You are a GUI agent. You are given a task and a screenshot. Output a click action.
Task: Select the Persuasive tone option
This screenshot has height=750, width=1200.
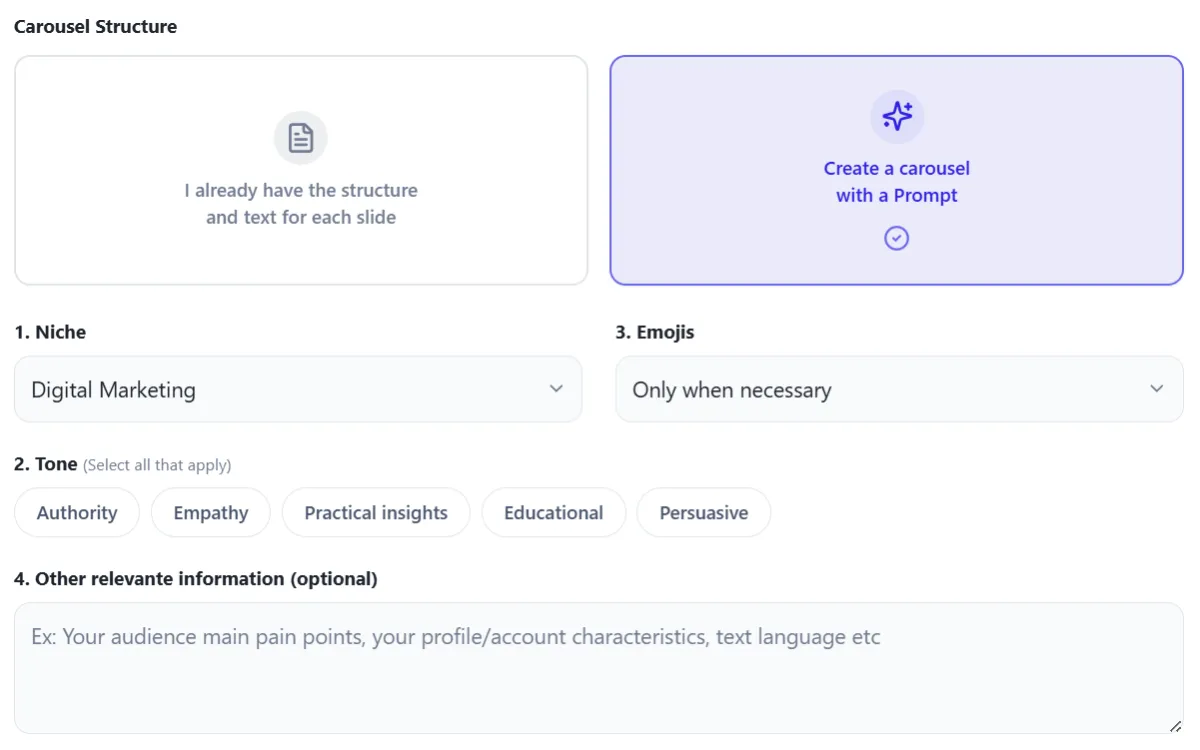click(x=704, y=513)
